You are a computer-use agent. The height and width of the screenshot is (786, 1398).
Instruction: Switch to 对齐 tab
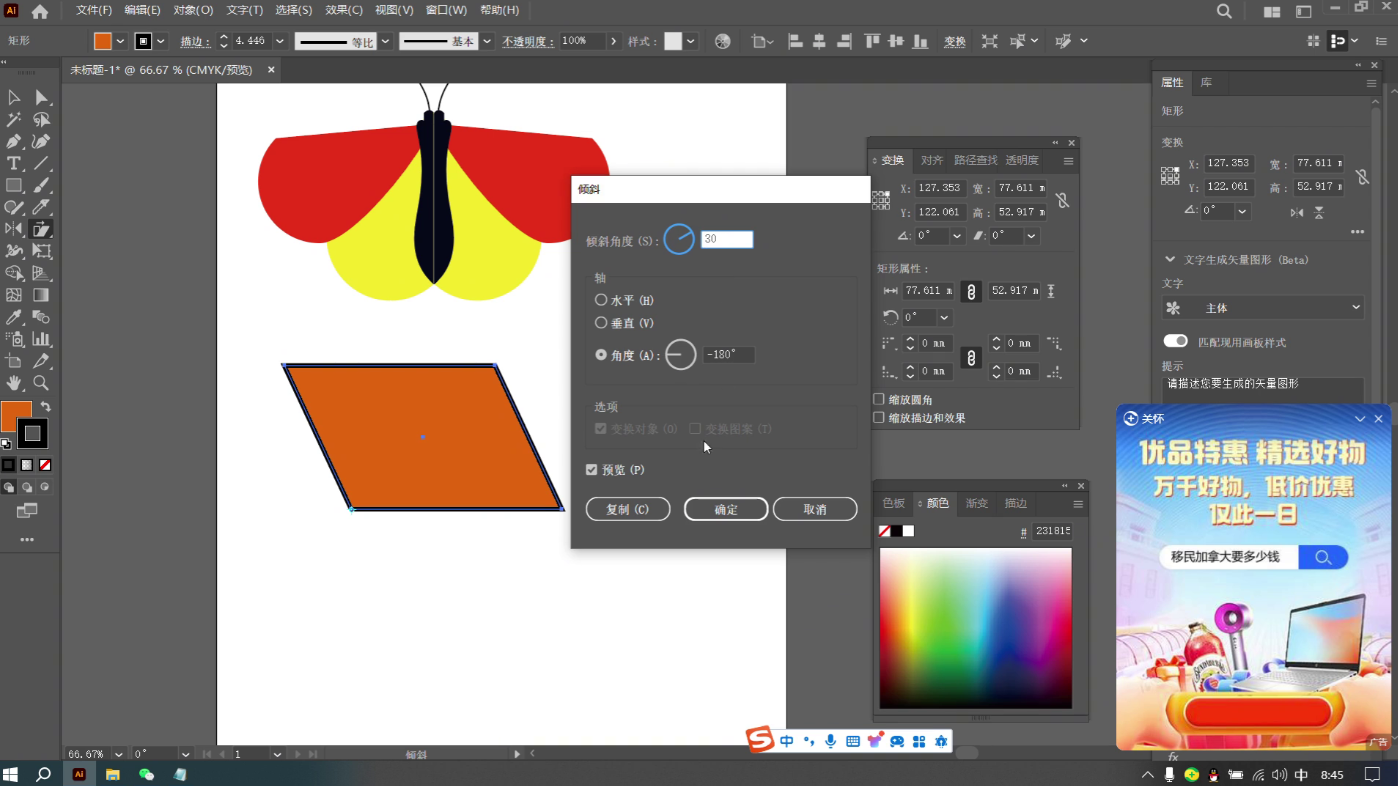932,160
